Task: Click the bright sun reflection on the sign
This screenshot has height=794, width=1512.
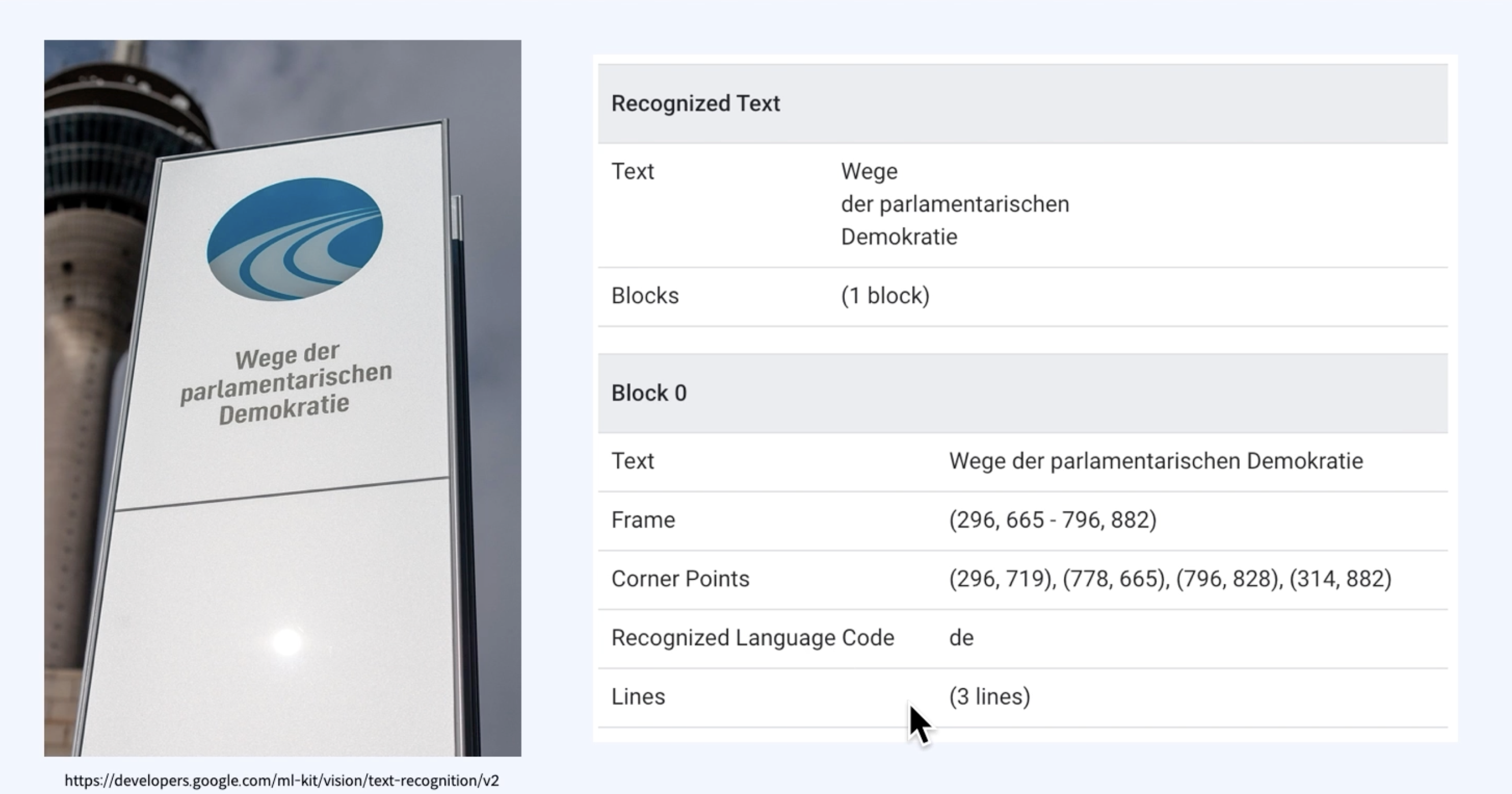Action: (287, 641)
